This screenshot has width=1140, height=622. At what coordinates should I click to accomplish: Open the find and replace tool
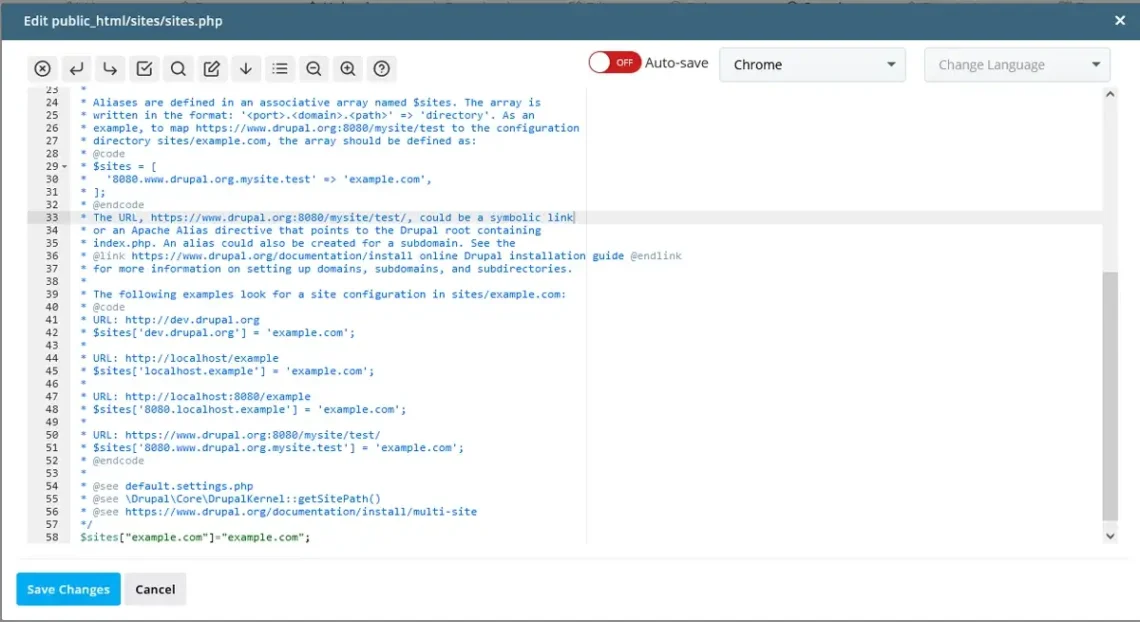(212, 68)
